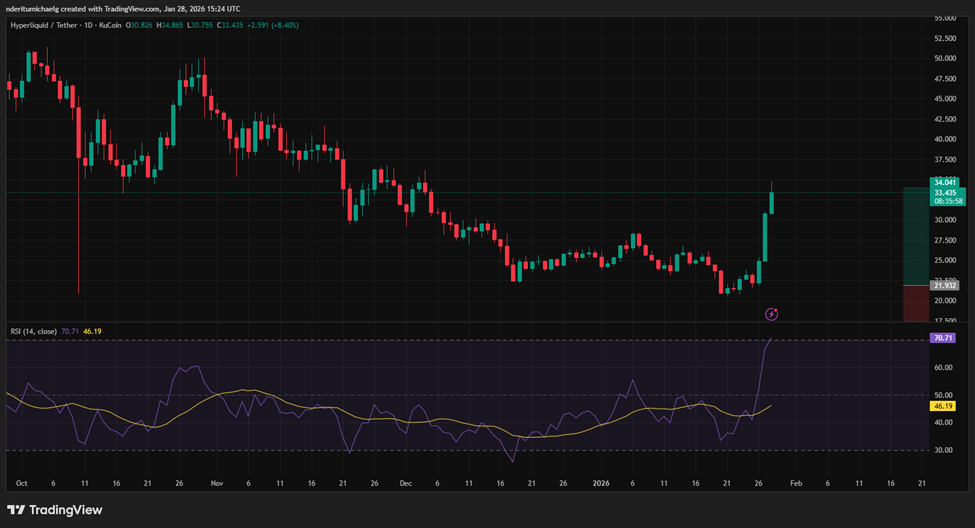Click the 08:35:58 candle countdown timer

[x=944, y=201]
